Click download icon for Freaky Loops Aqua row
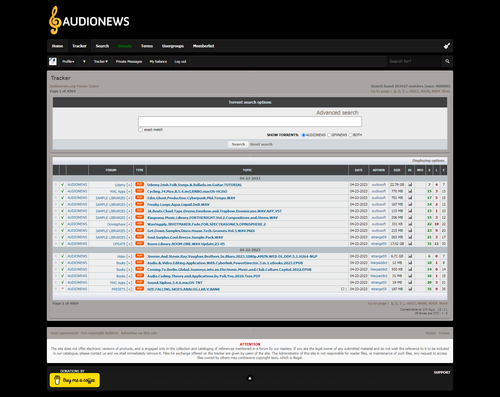 coord(410,204)
